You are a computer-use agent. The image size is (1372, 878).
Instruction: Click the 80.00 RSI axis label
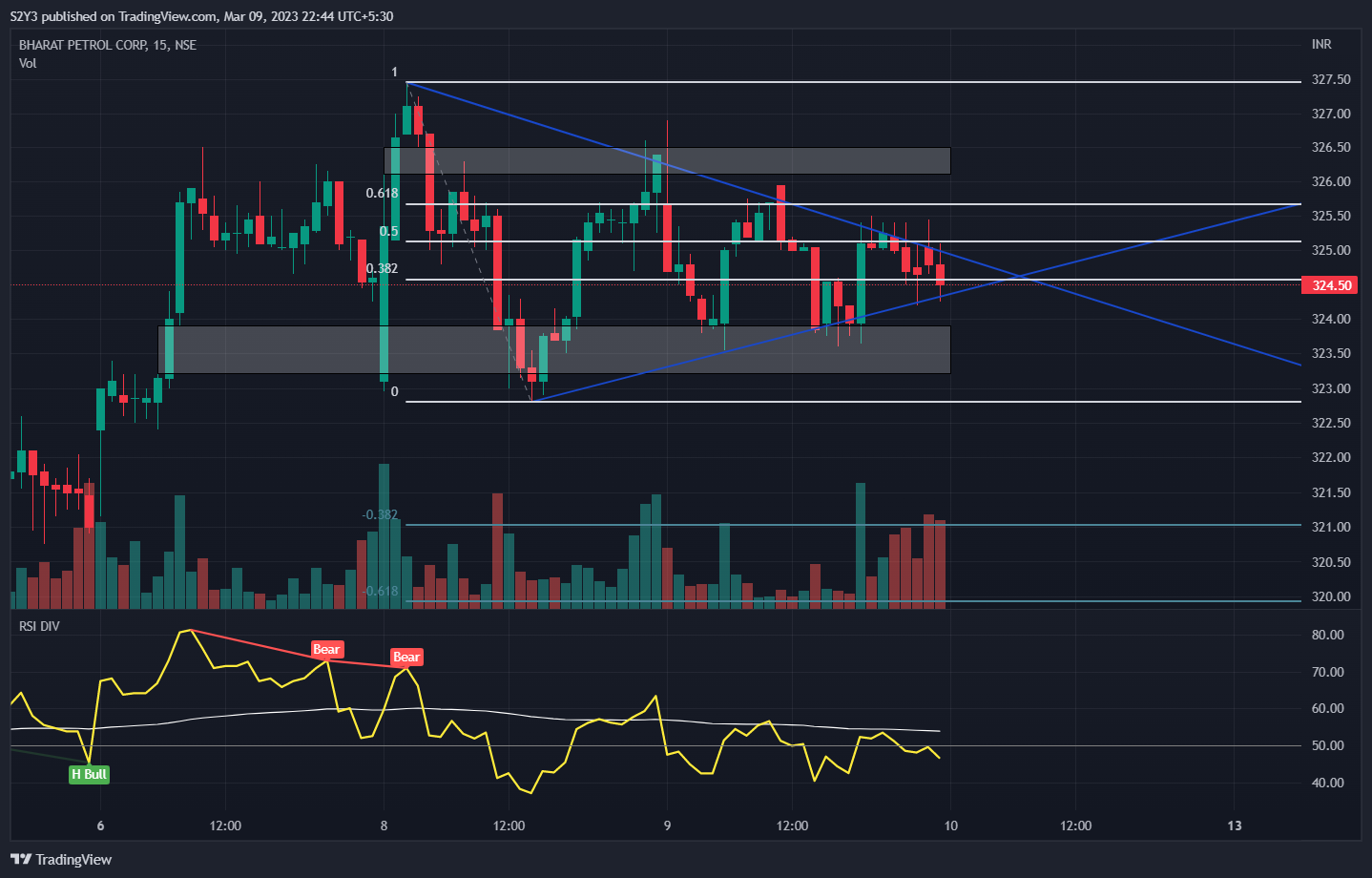(x=1327, y=636)
